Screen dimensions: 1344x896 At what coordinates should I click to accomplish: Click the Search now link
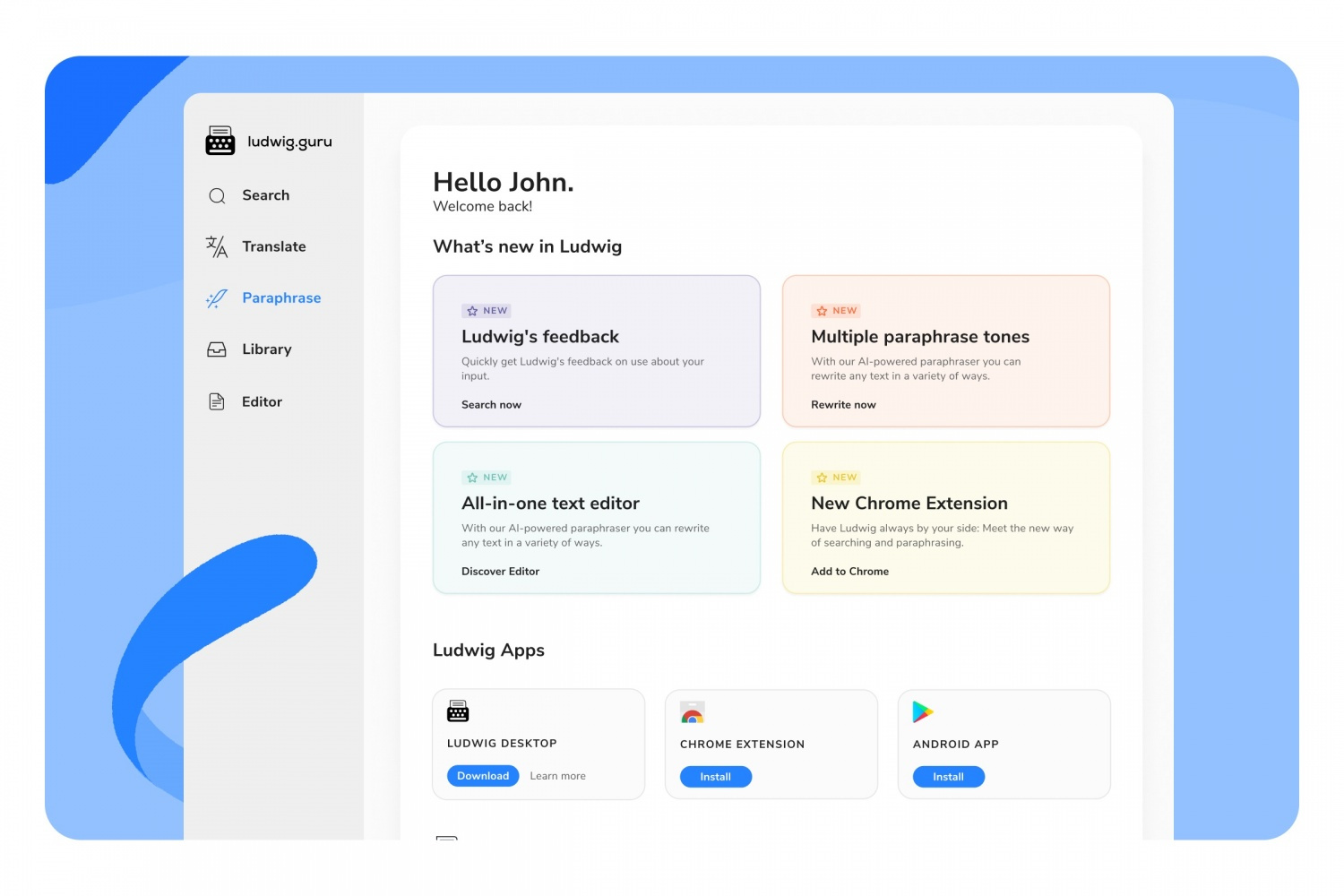[x=491, y=405]
